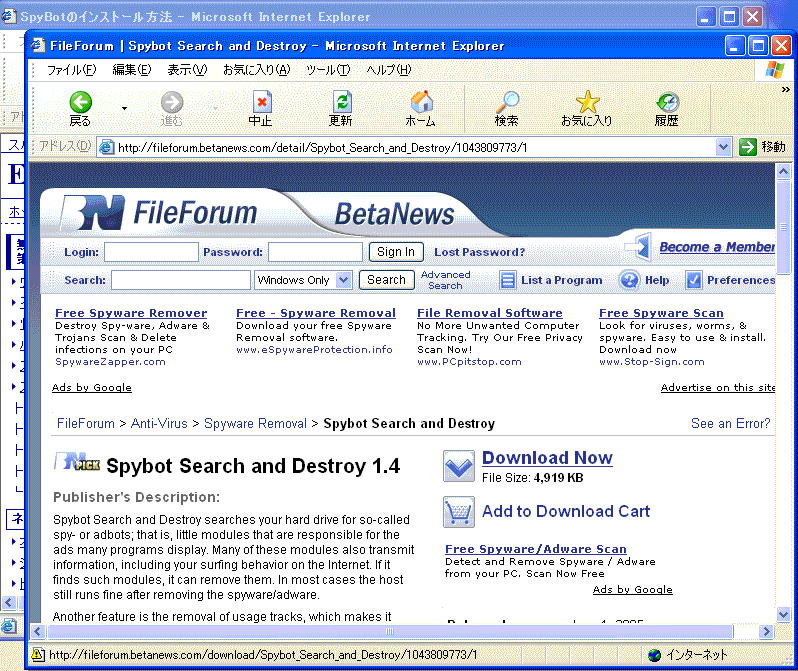798x671 pixels.
Task: Open the 編集(E) menu
Action: 132,70
